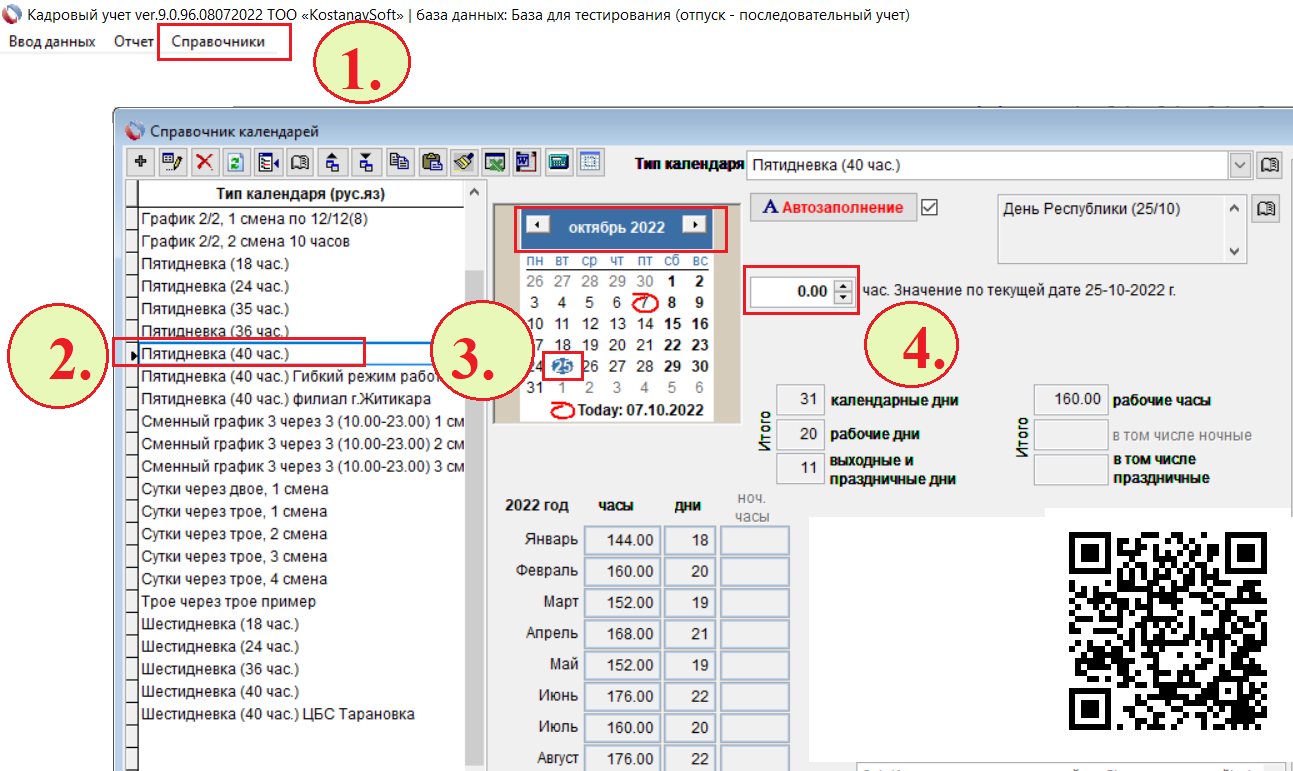The image size is (1293, 771).
Task: Select the Пятидневка (18 час.) row
Action: coord(301,264)
